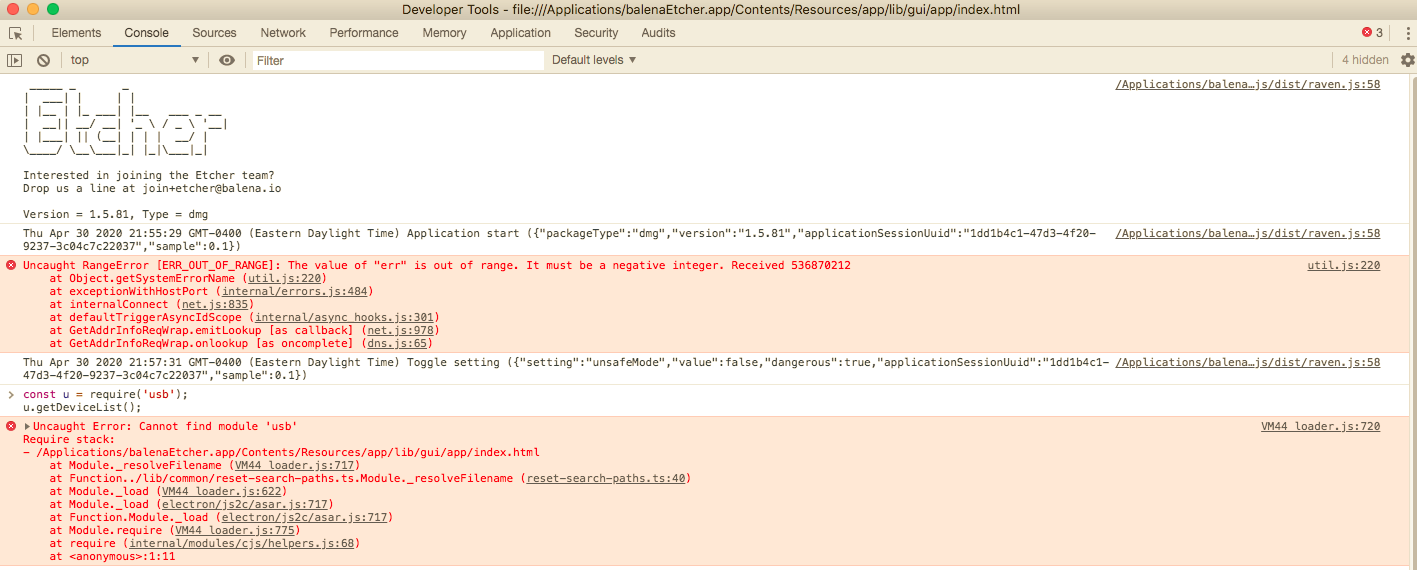The height and width of the screenshot is (570, 1417).
Task: Toggle the live expression eye icon
Action: pyautogui.click(x=227, y=60)
